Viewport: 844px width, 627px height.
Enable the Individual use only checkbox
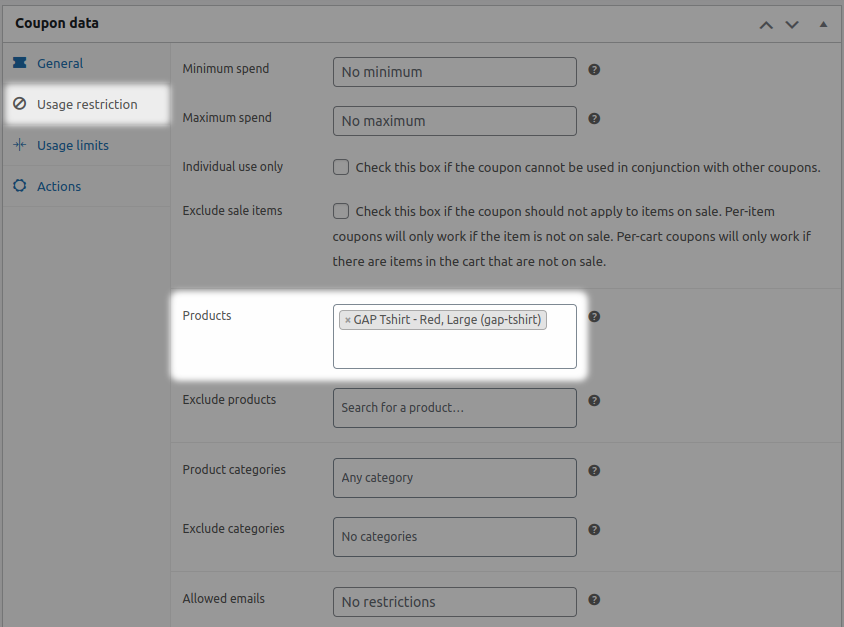coord(341,167)
